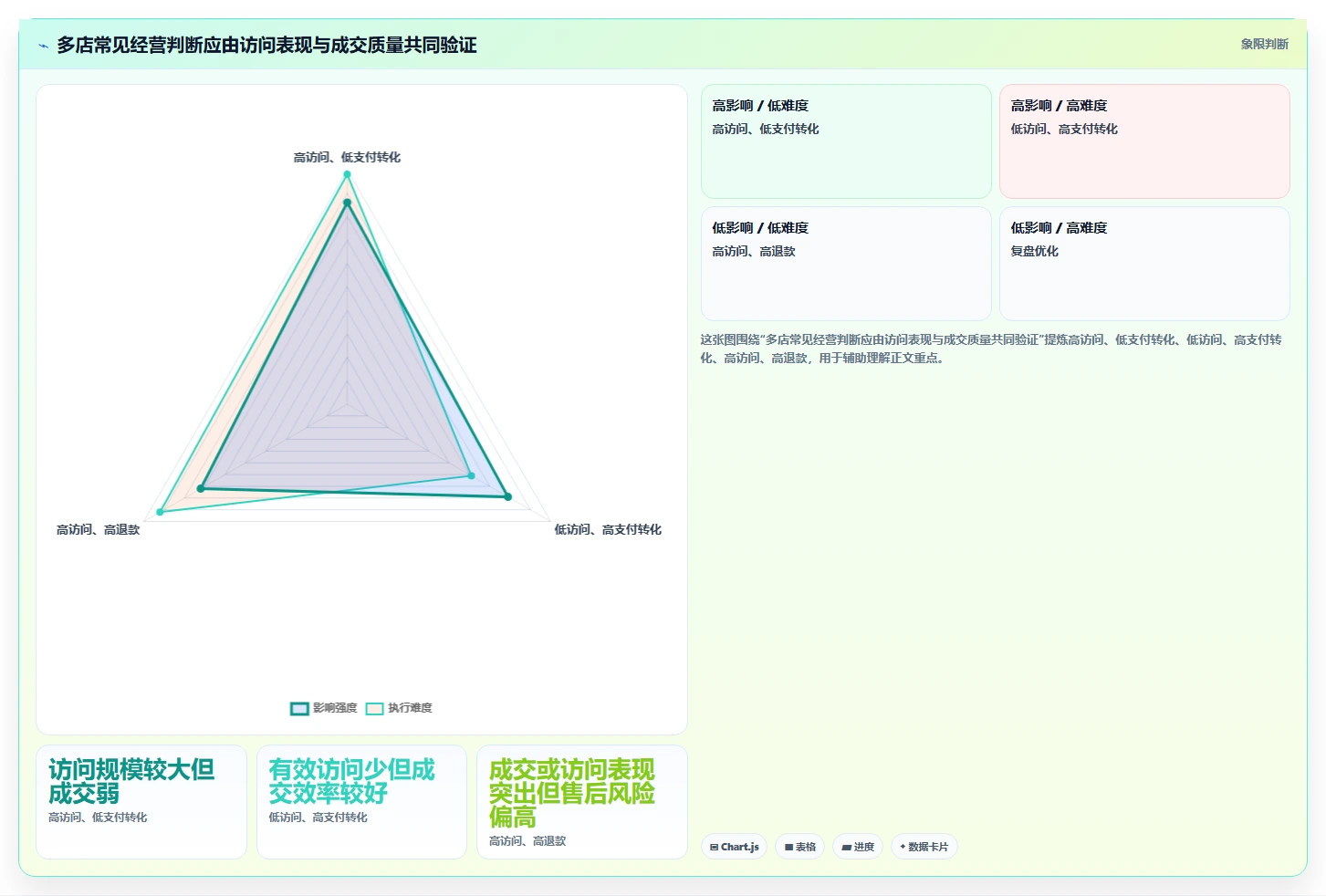Select the 数据卡片 tag chip

(924, 847)
